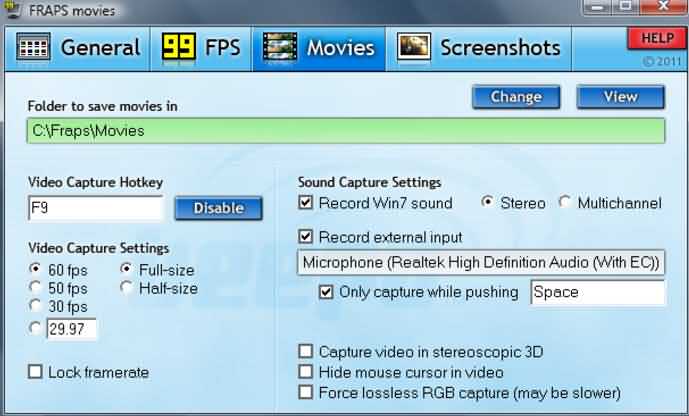Click the General tab grid icon

[33, 47]
